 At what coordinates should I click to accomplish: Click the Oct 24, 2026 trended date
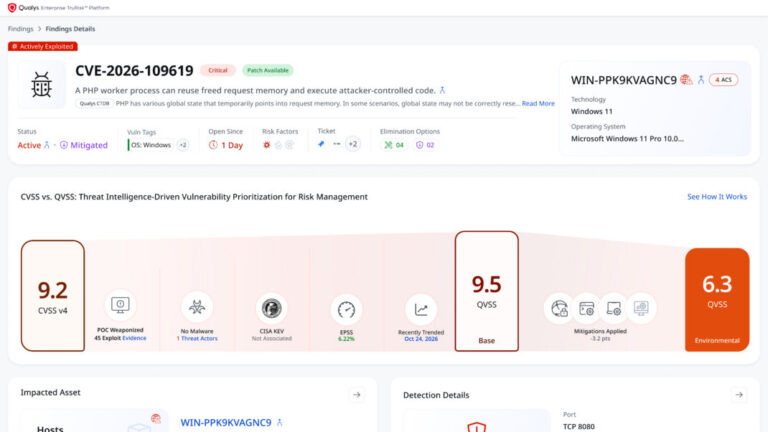pyautogui.click(x=421, y=339)
